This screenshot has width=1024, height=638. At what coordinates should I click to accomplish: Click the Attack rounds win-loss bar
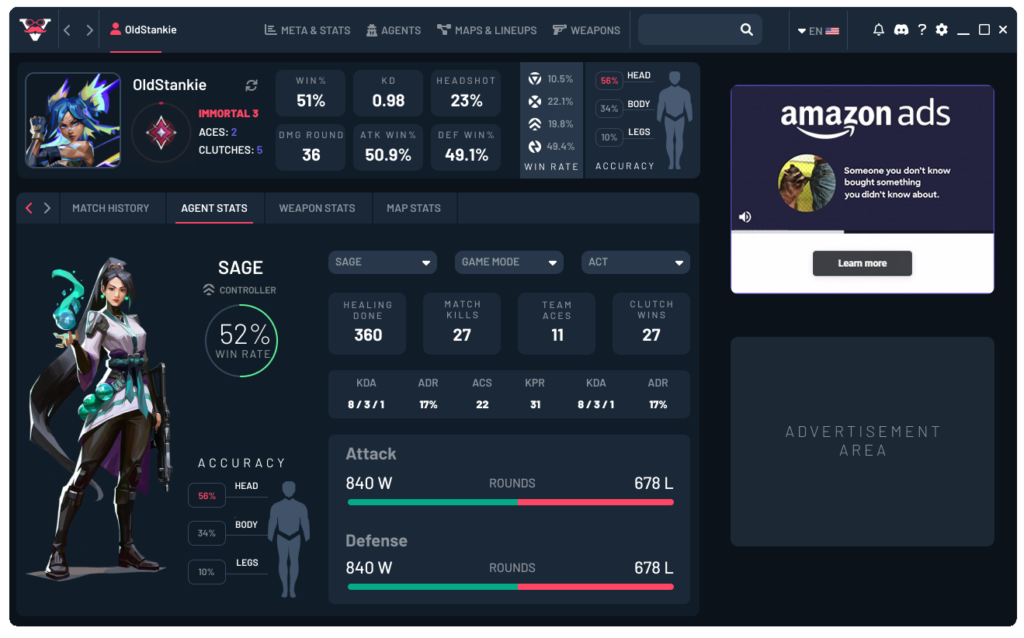click(510, 502)
